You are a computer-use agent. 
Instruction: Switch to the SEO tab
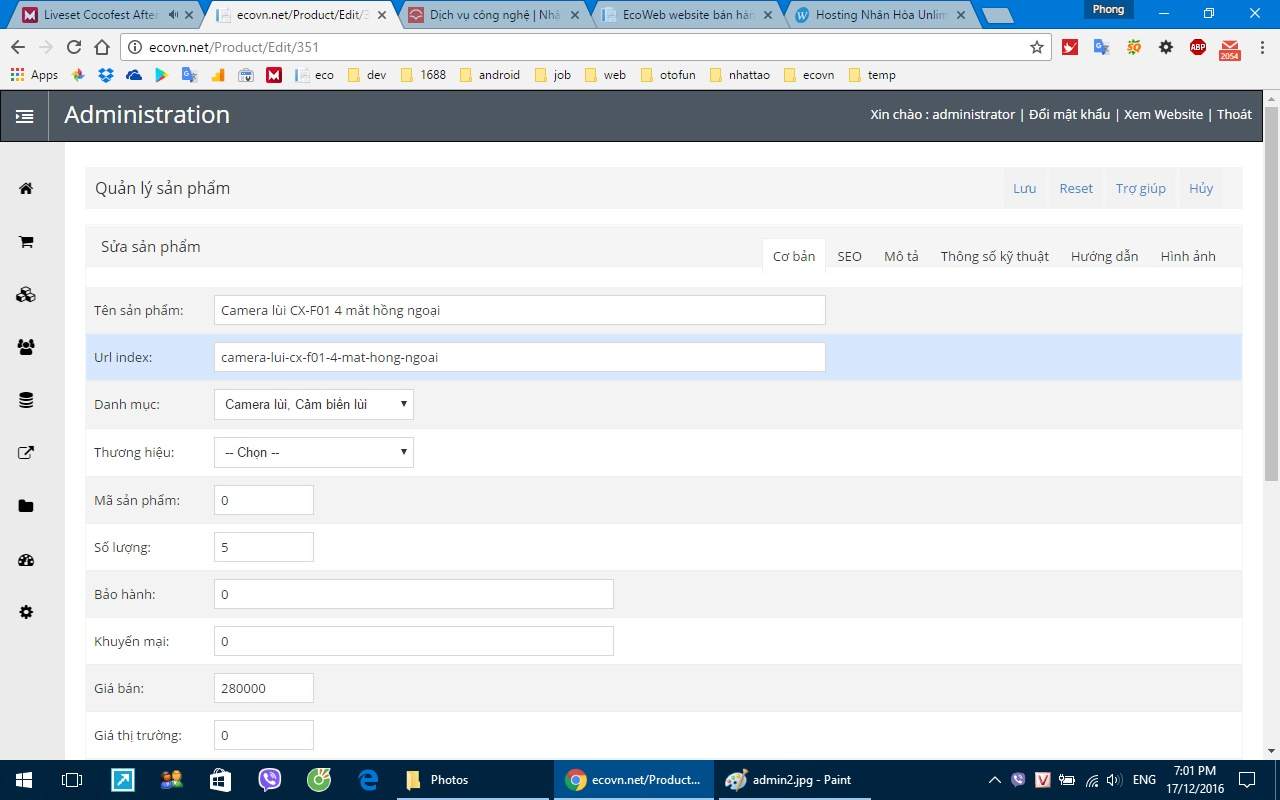click(849, 256)
